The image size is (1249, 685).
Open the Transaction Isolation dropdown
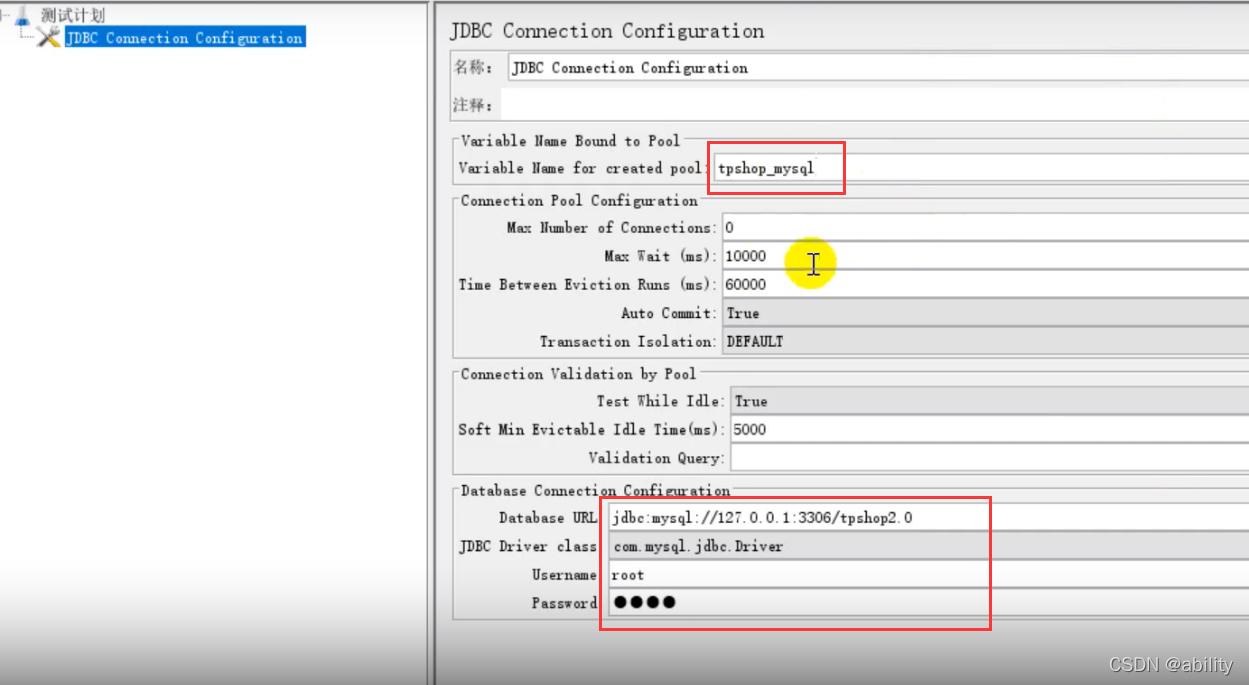click(x=985, y=341)
